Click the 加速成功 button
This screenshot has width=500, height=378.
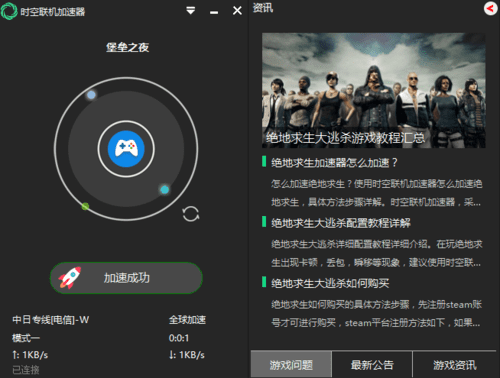point(126,278)
